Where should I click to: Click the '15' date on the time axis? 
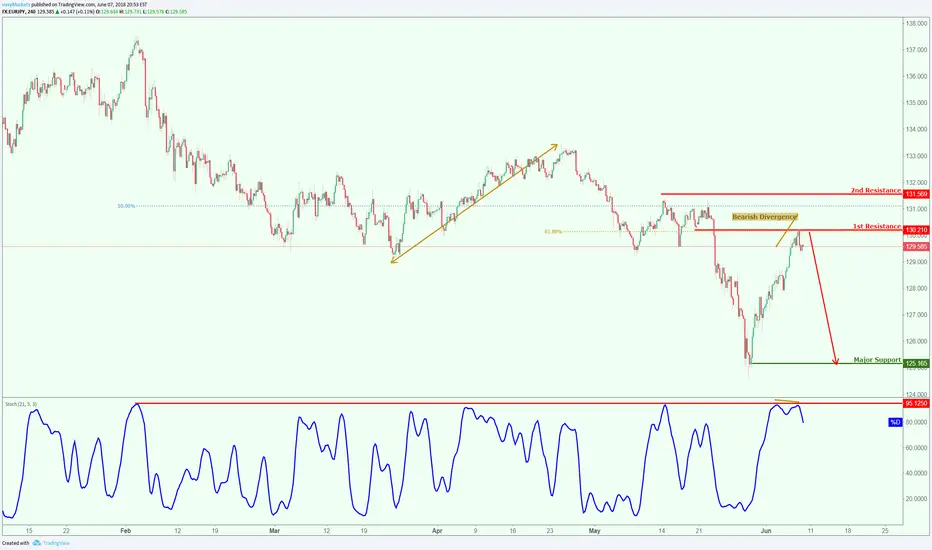coord(29,530)
